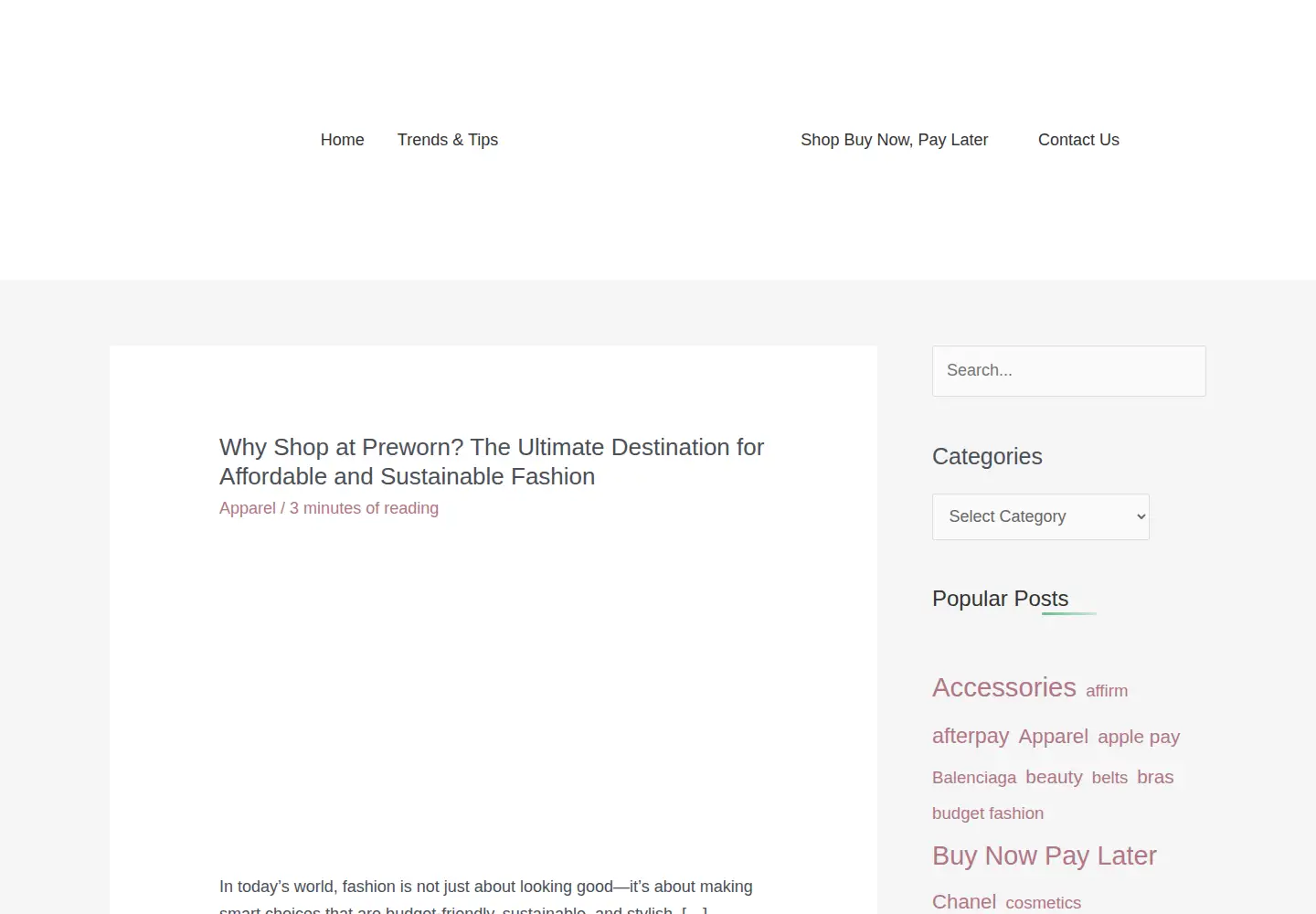The image size is (1316, 914).
Task: Click the Search input field
Action: coord(1069,371)
